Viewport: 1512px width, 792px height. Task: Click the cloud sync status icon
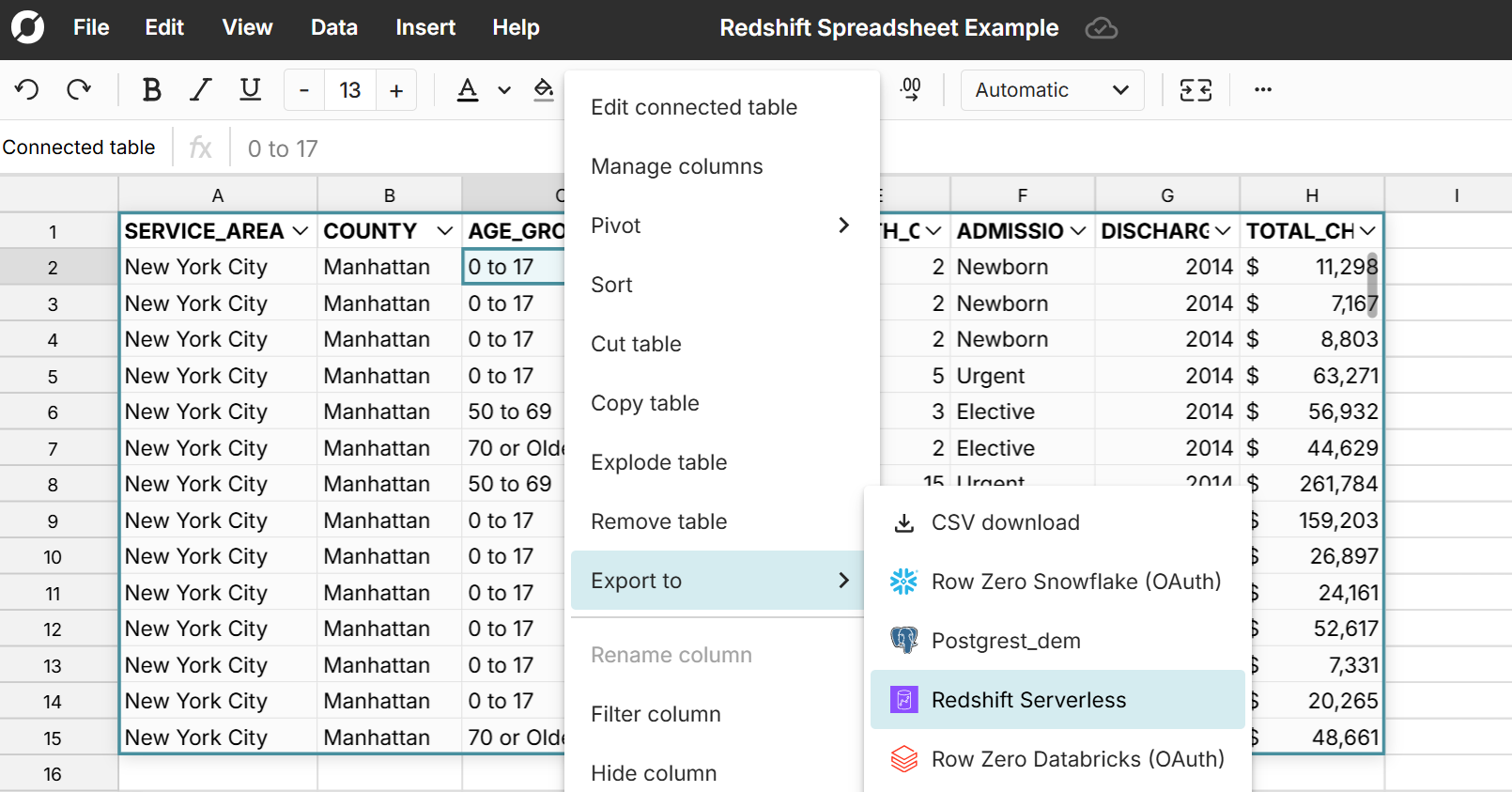[x=1101, y=28]
